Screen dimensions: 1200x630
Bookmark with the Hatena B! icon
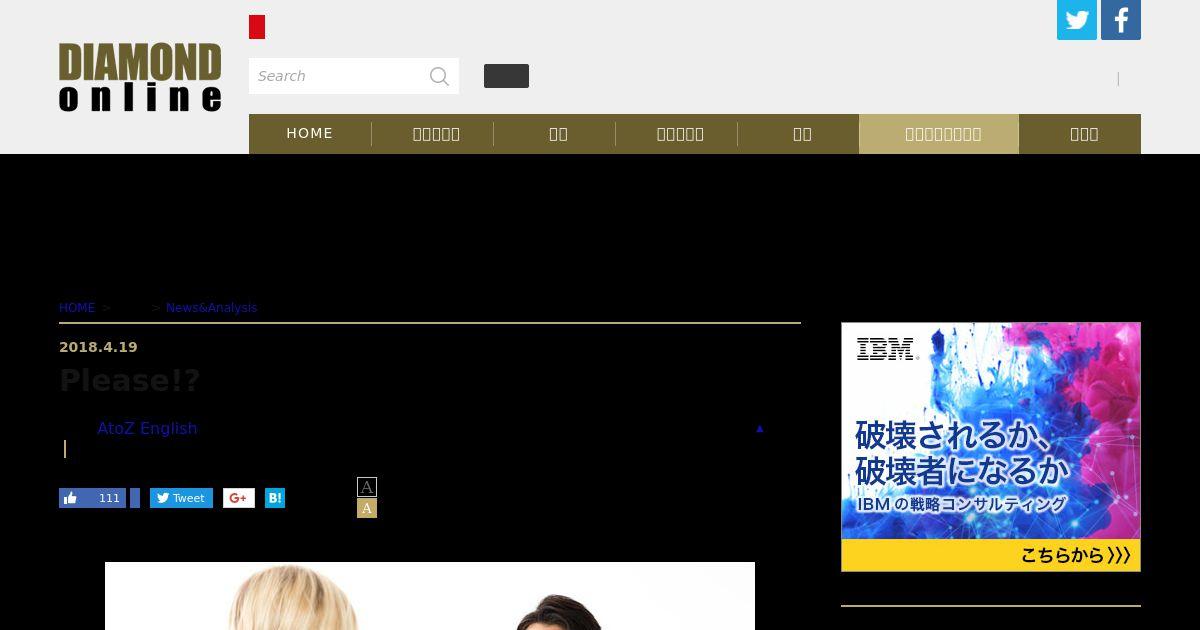[275, 498]
